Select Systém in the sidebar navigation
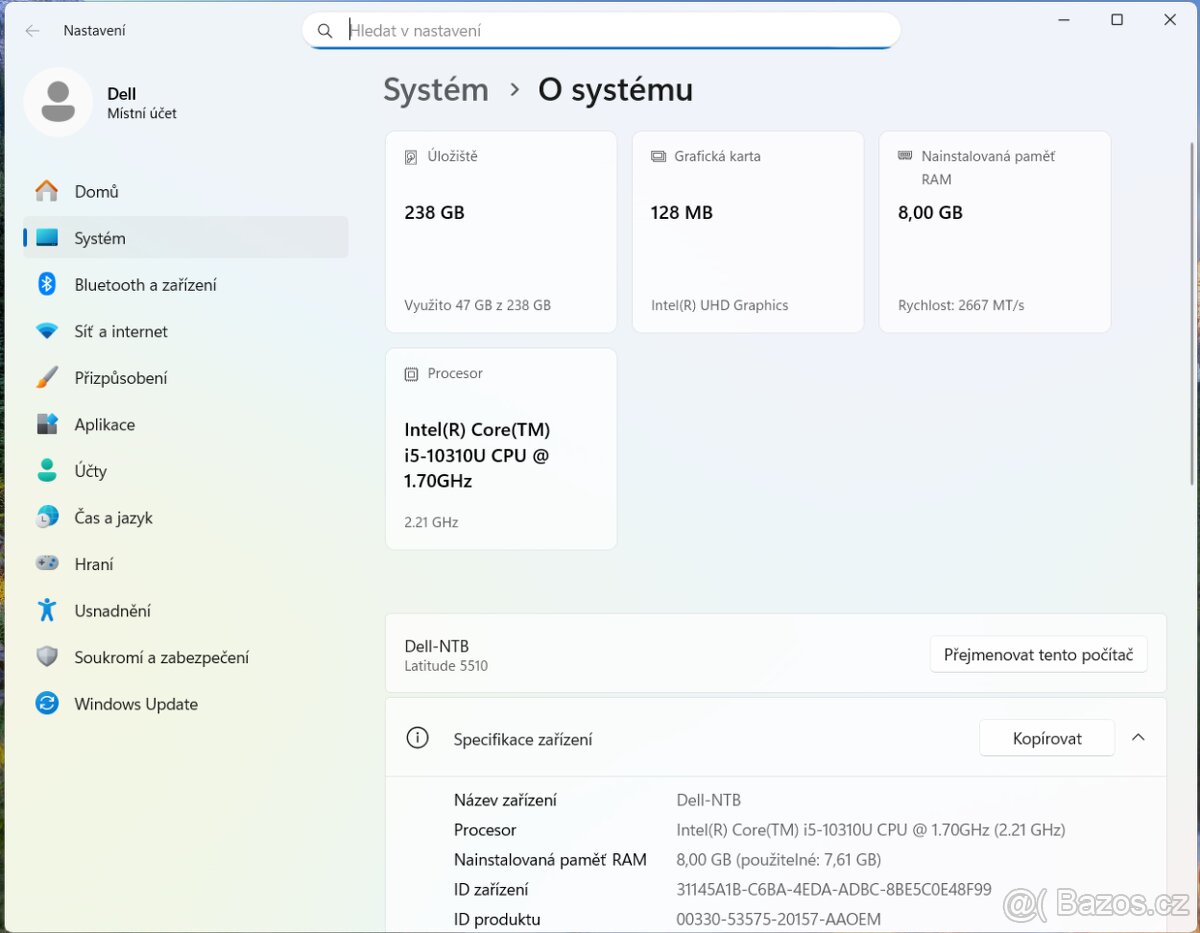The height and width of the screenshot is (933, 1200). tap(100, 238)
